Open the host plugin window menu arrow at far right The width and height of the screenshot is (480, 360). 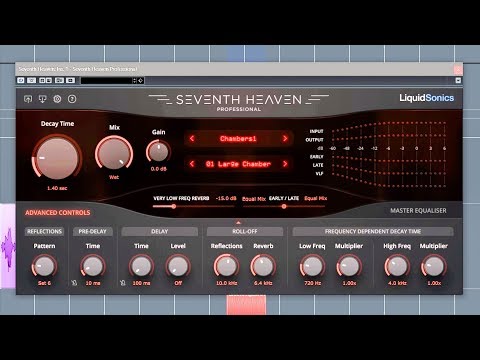click(x=458, y=80)
